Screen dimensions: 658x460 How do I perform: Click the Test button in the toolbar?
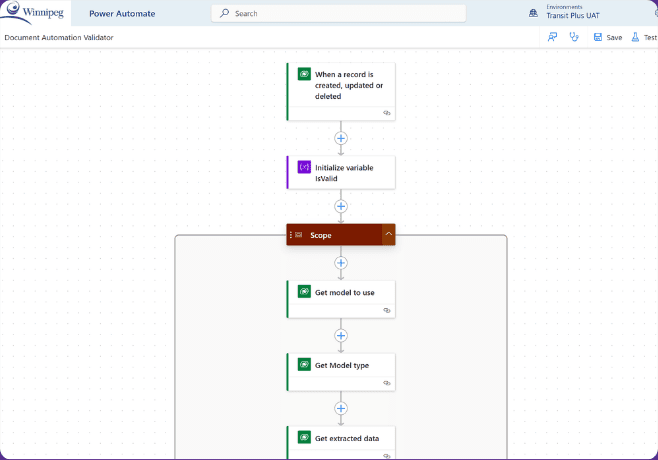(643, 37)
